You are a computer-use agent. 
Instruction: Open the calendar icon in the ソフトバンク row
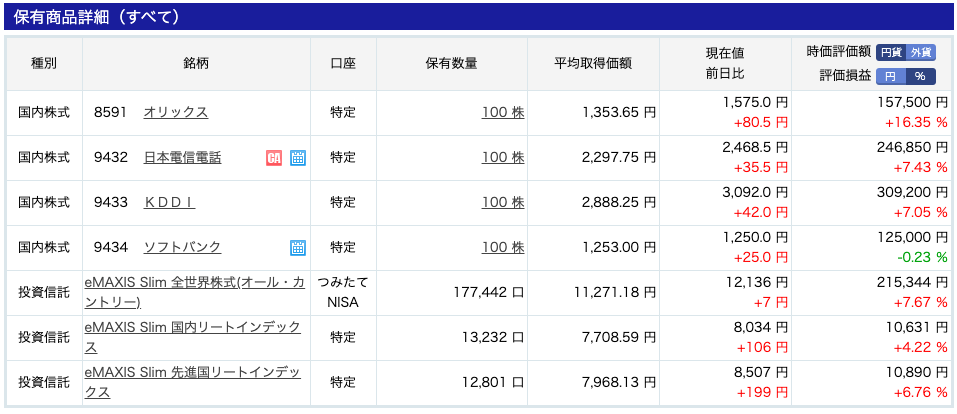[x=298, y=247]
